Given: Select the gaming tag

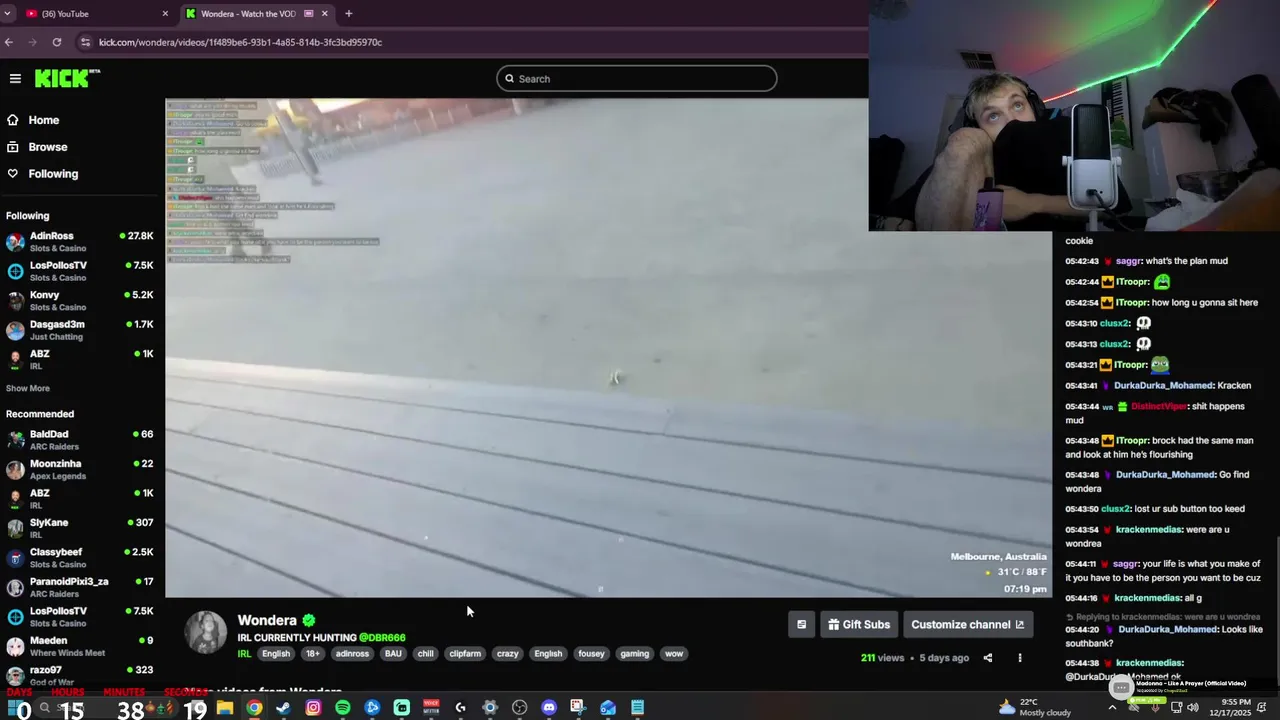Looking at the screenshot, I should coord(635,654).
